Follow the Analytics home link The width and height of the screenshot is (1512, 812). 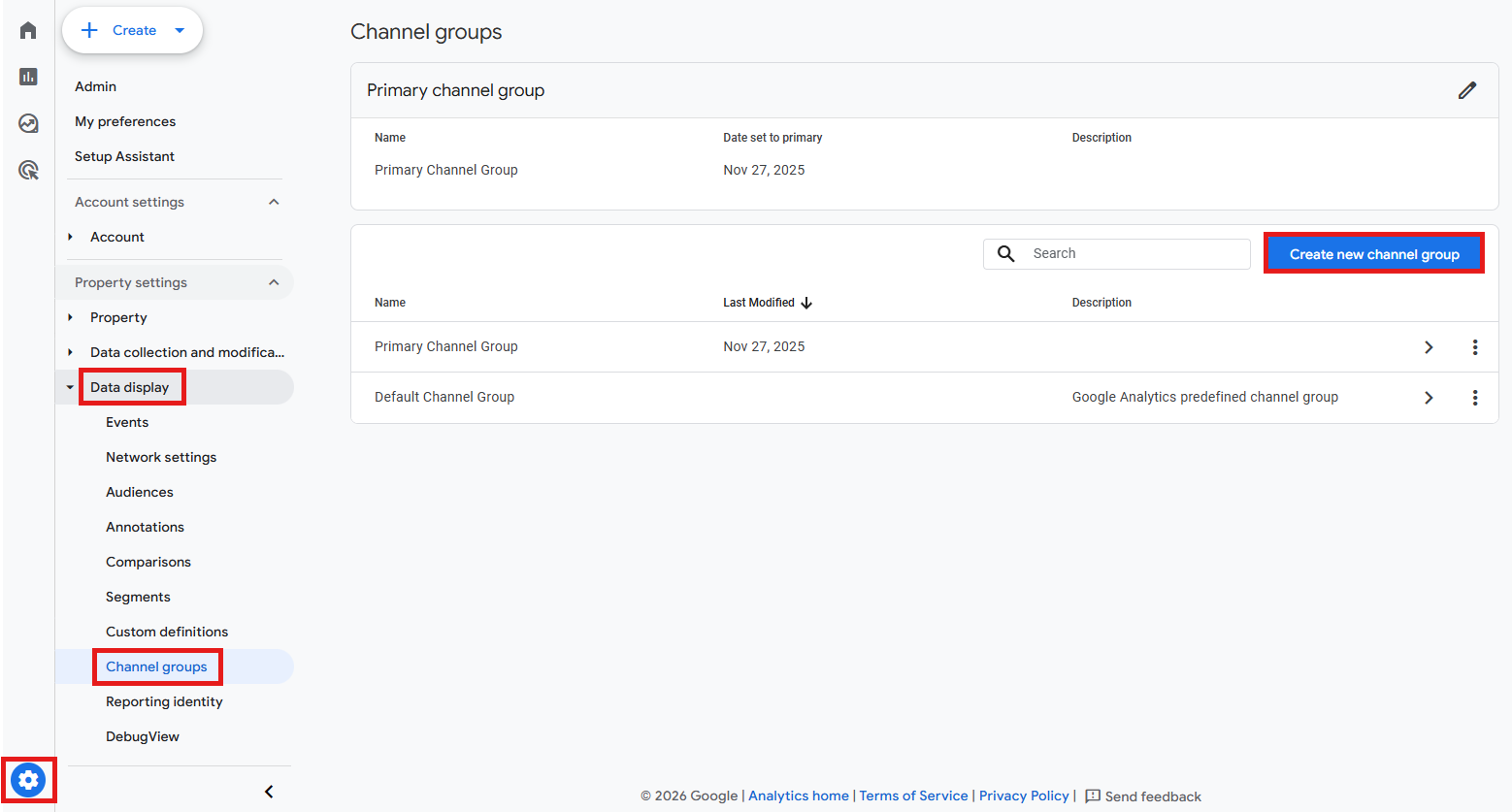tap(799, 796)
